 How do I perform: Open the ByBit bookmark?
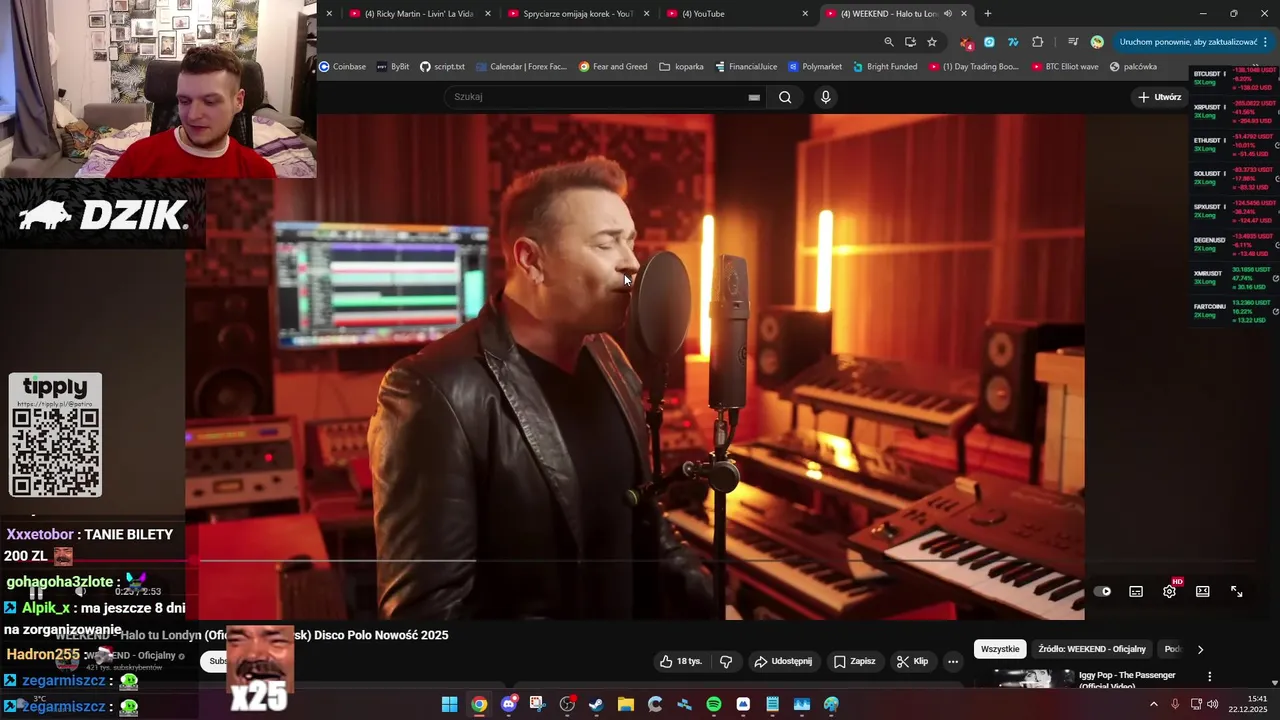393,67
